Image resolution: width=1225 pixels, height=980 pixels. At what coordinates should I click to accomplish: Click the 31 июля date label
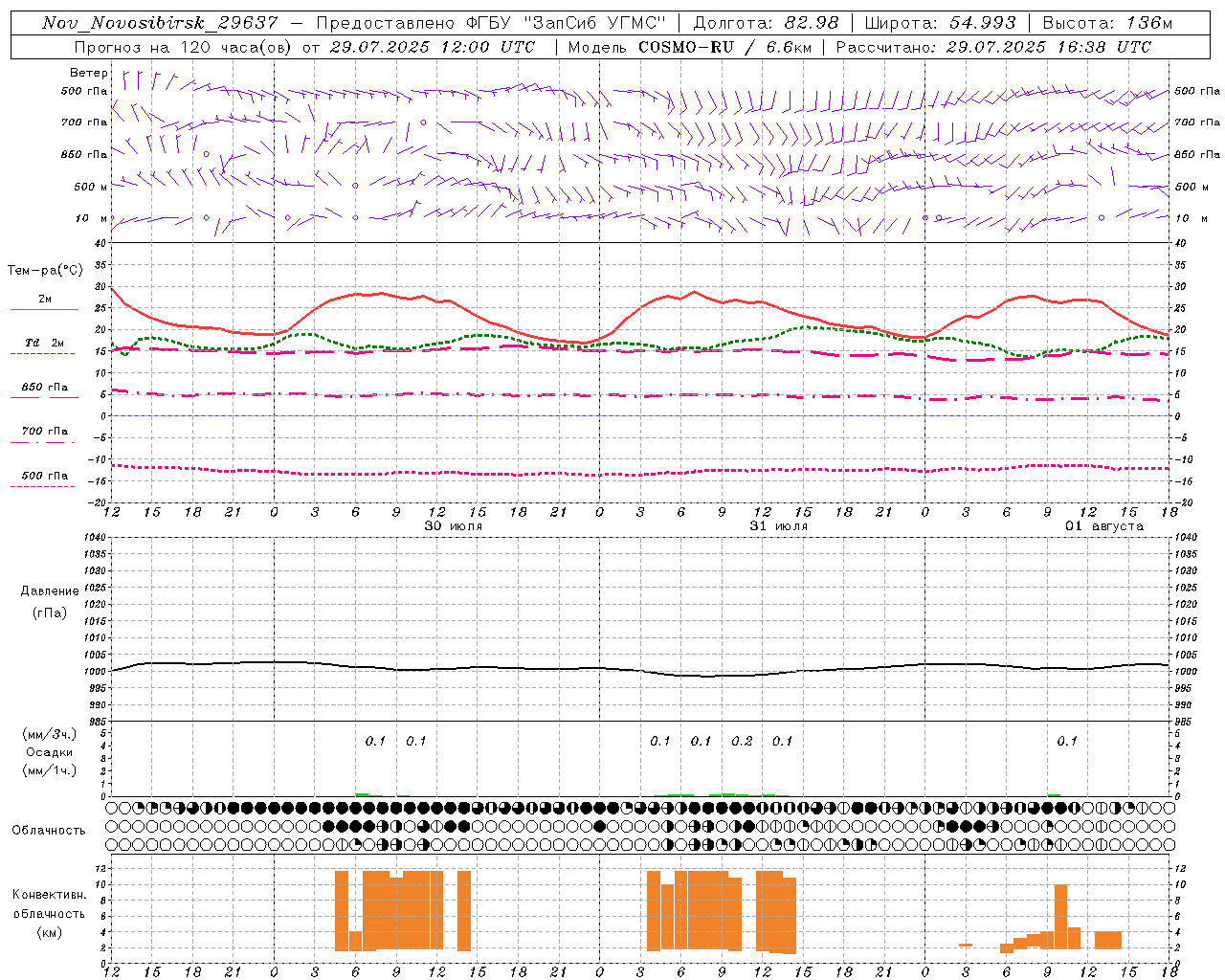coord(779,526)
